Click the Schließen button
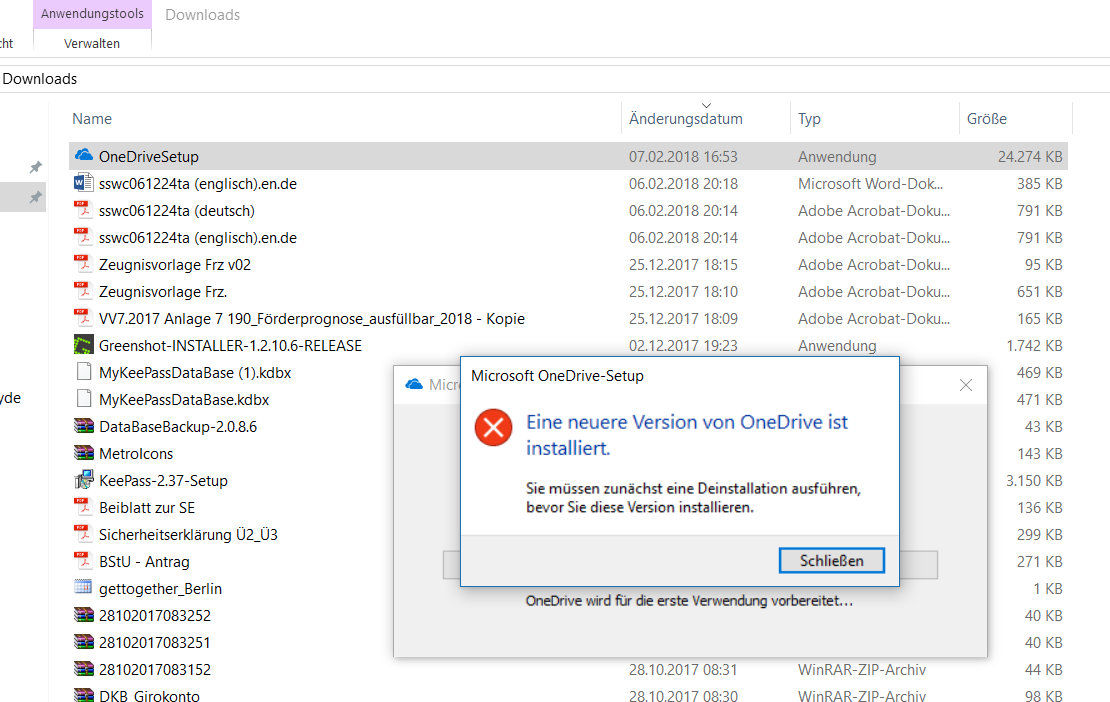 (831, 560)
